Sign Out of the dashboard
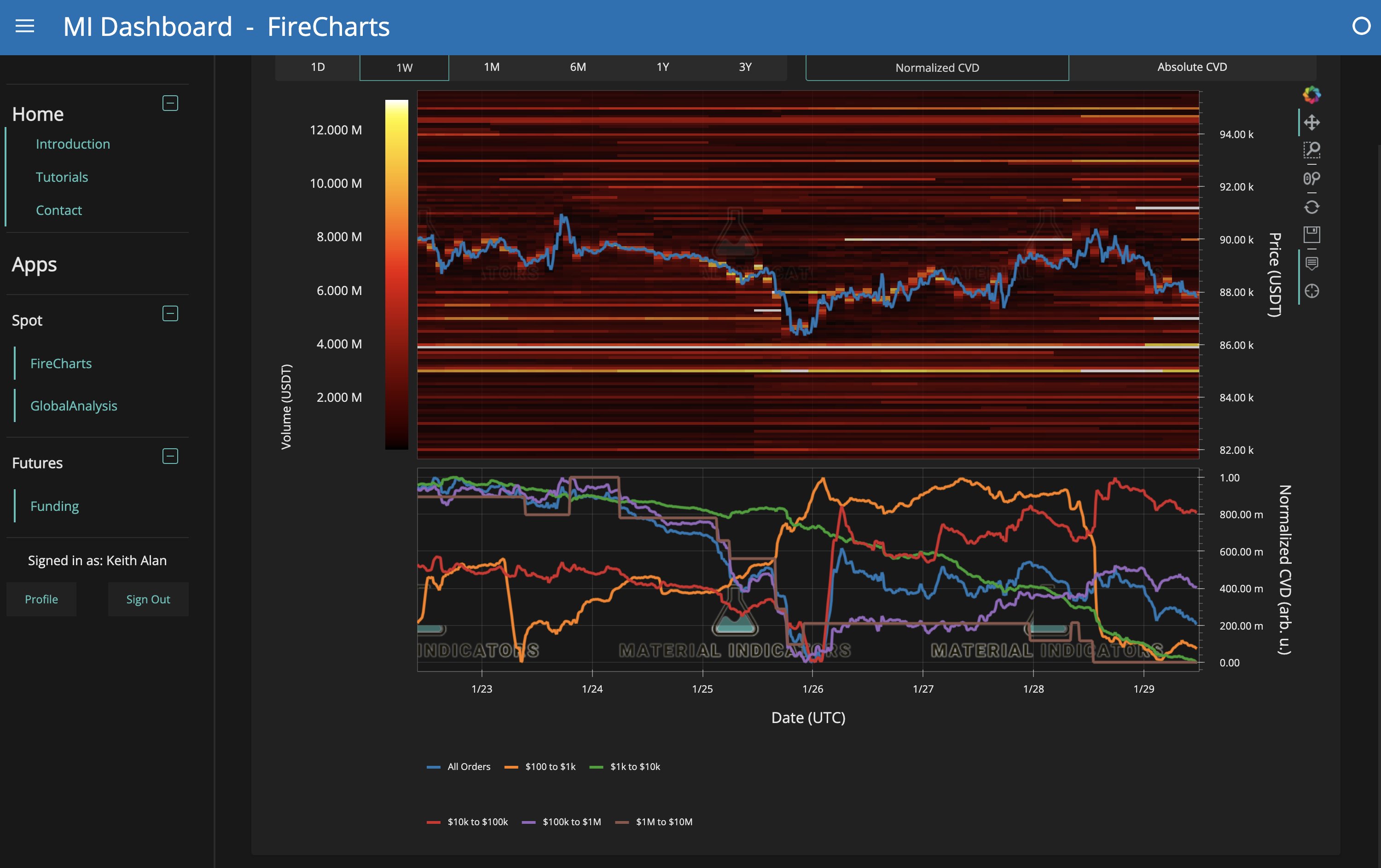The image size is (1381, 868). click(x=148, y=599)
